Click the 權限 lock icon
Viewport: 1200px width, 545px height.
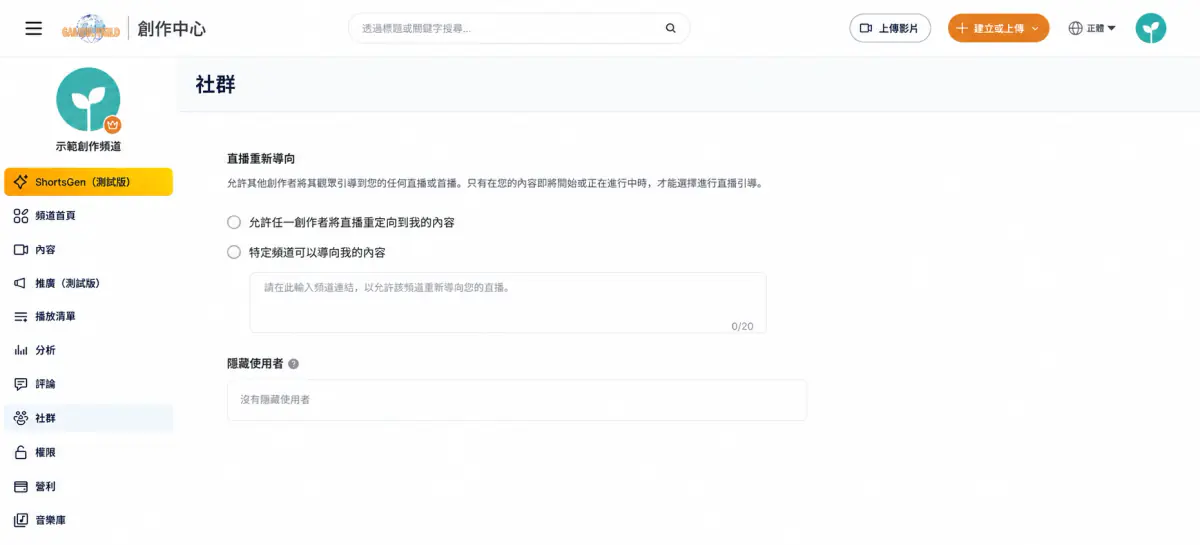click(x=20, y=452)
